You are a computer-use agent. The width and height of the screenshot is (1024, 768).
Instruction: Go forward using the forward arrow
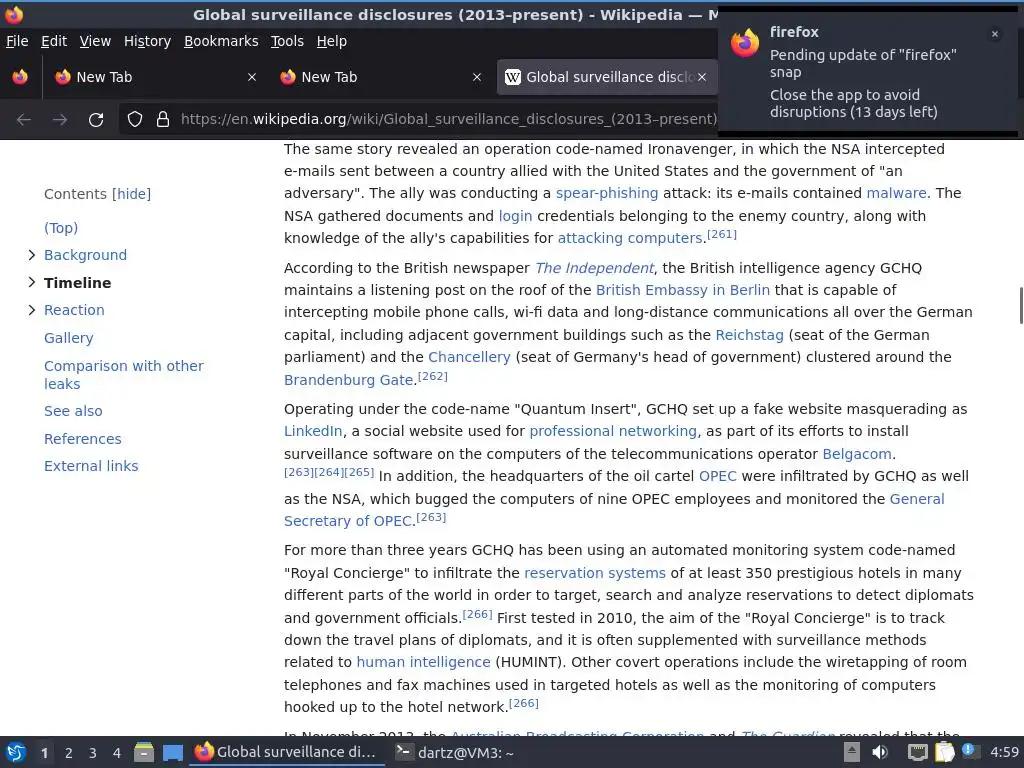point(60,120)
